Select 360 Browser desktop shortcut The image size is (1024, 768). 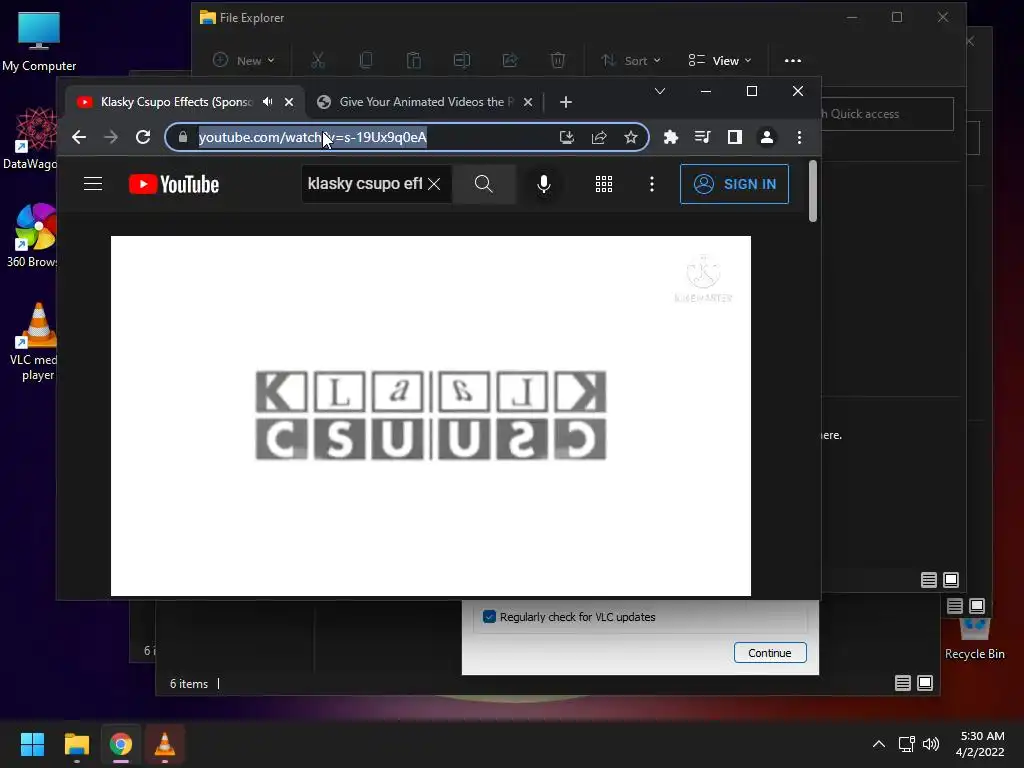click(x=33, y=236)
